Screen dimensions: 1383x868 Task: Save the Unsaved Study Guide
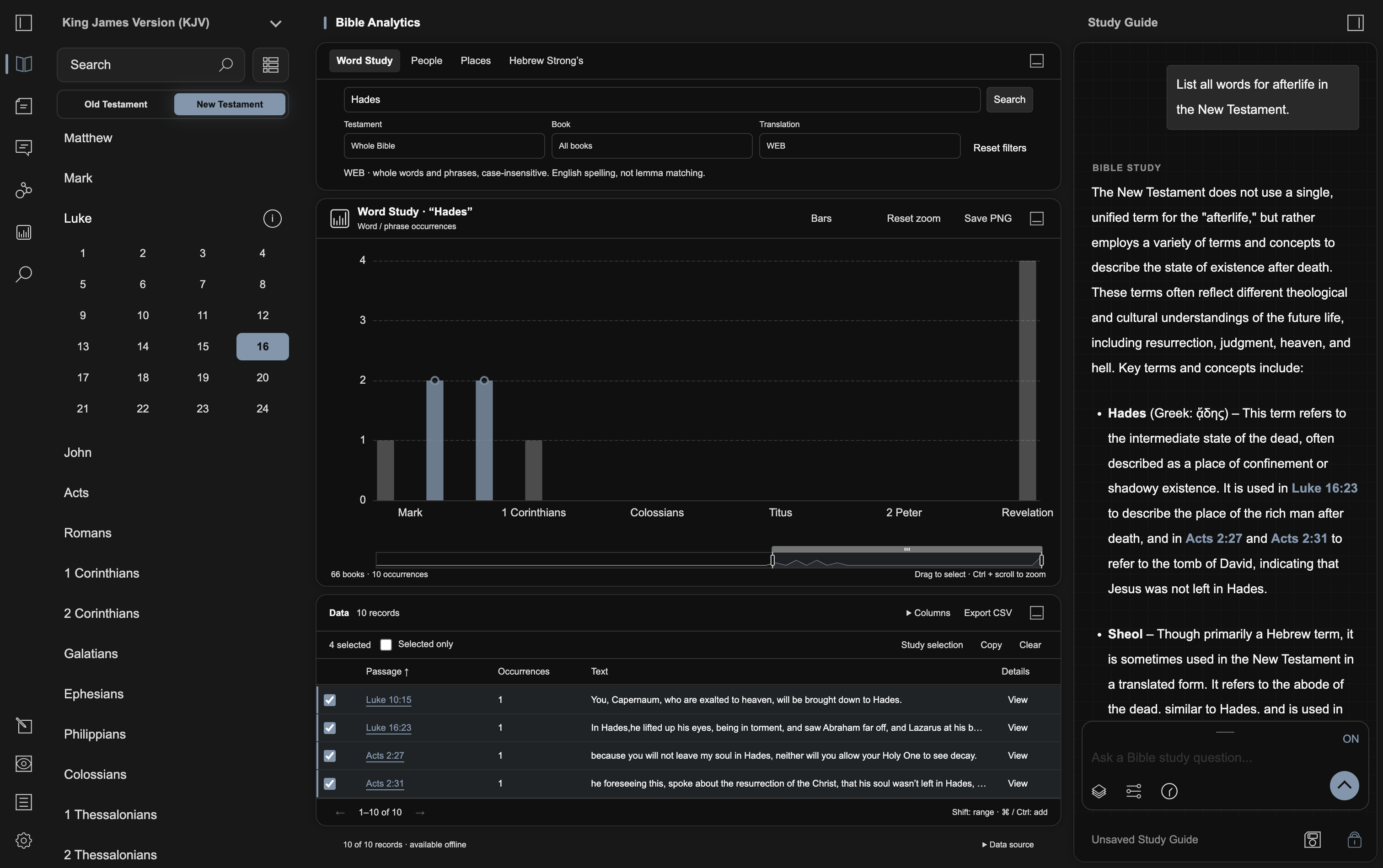(x=1312, y=839)
